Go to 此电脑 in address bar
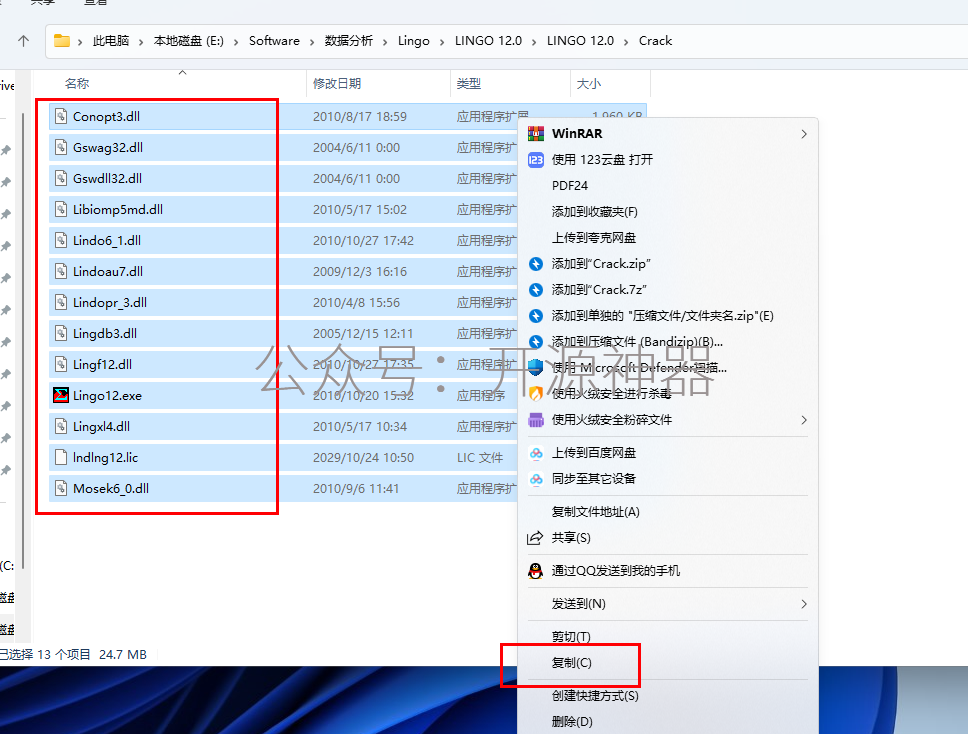 point(111,41)
